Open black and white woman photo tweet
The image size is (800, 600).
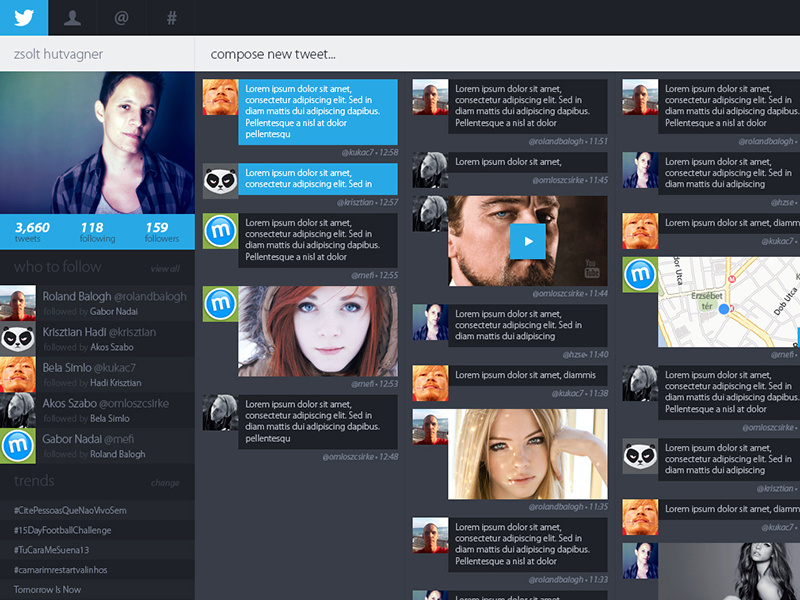(x=729, y=571)
